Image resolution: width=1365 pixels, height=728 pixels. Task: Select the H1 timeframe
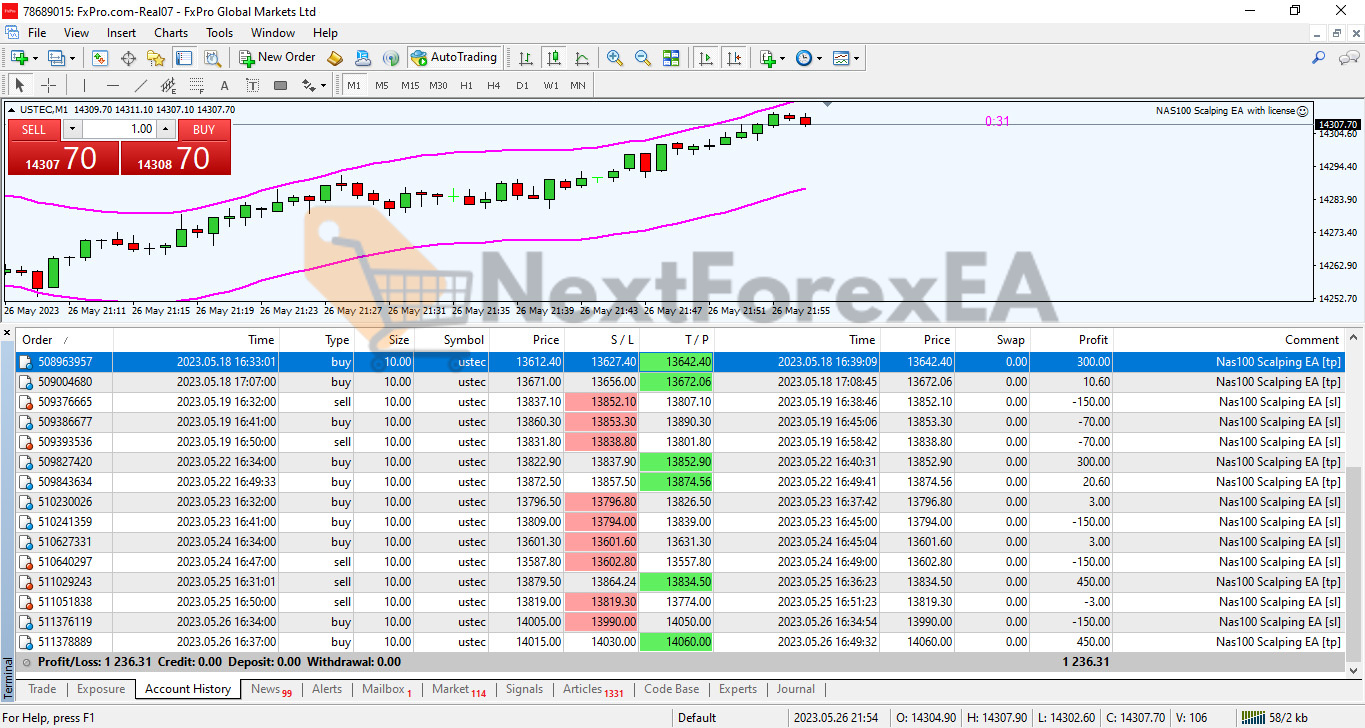click(x=466, y=85)
